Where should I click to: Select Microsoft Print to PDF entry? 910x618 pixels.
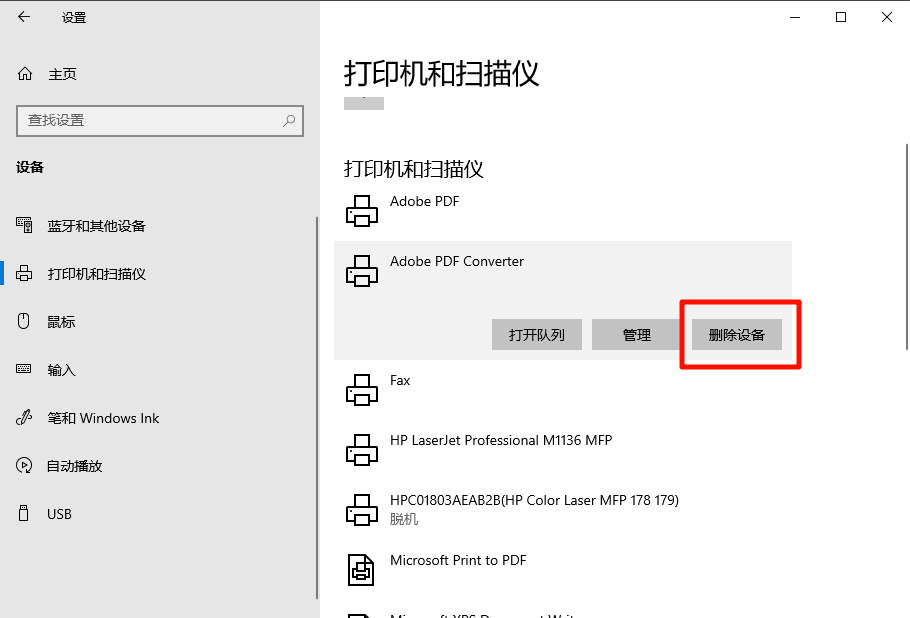click(563, 569)
